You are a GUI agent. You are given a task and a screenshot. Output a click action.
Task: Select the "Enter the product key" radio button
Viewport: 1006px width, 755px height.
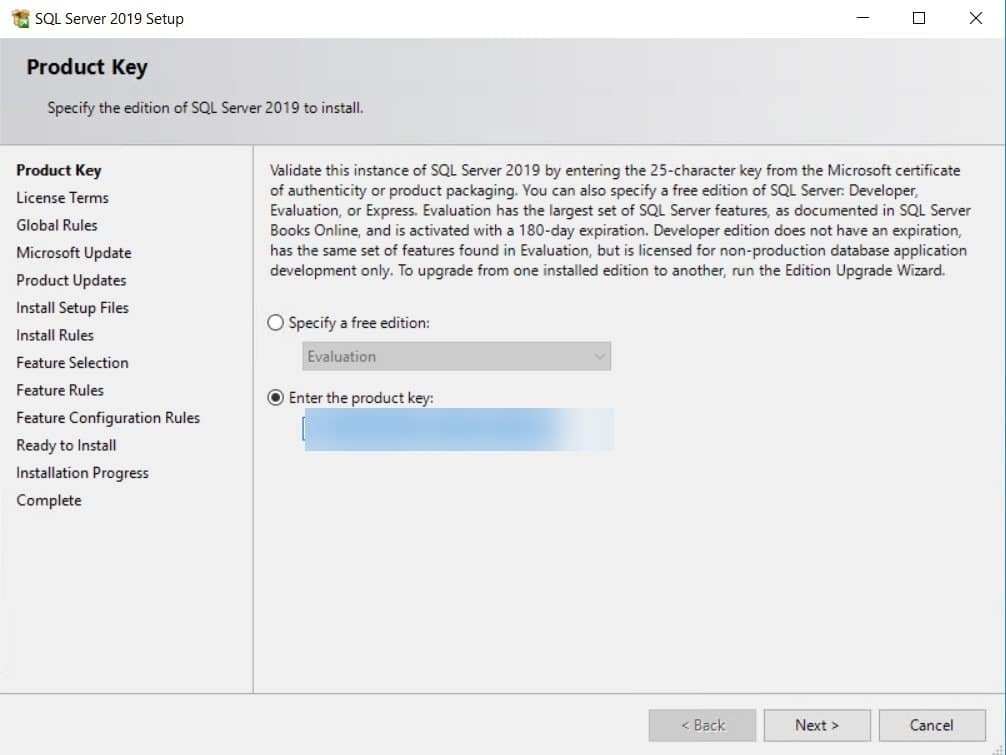(274, 397)
